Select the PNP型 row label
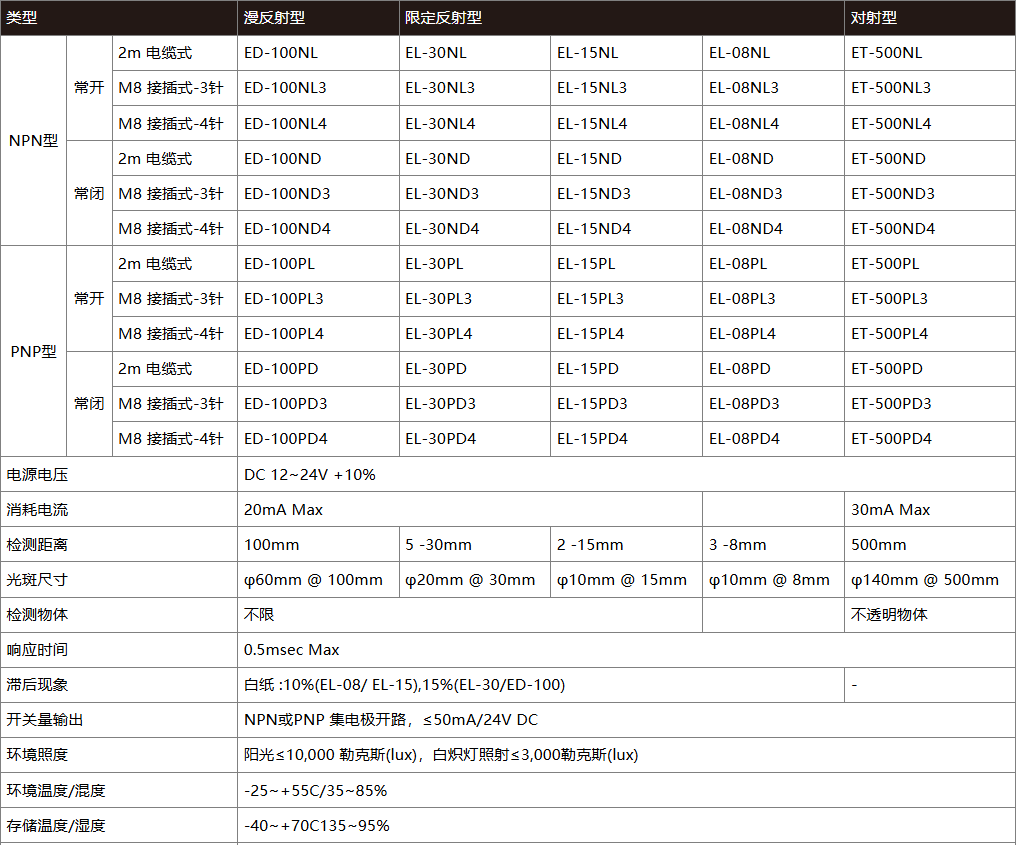Image resolution: width=1018 pixels, height=845 pixels. pyautogui.click(x=34, y=350)
